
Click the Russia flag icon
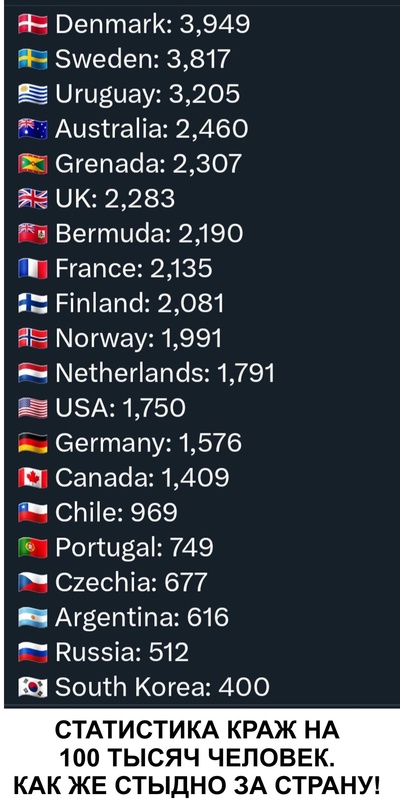click(x=33, y=653)
